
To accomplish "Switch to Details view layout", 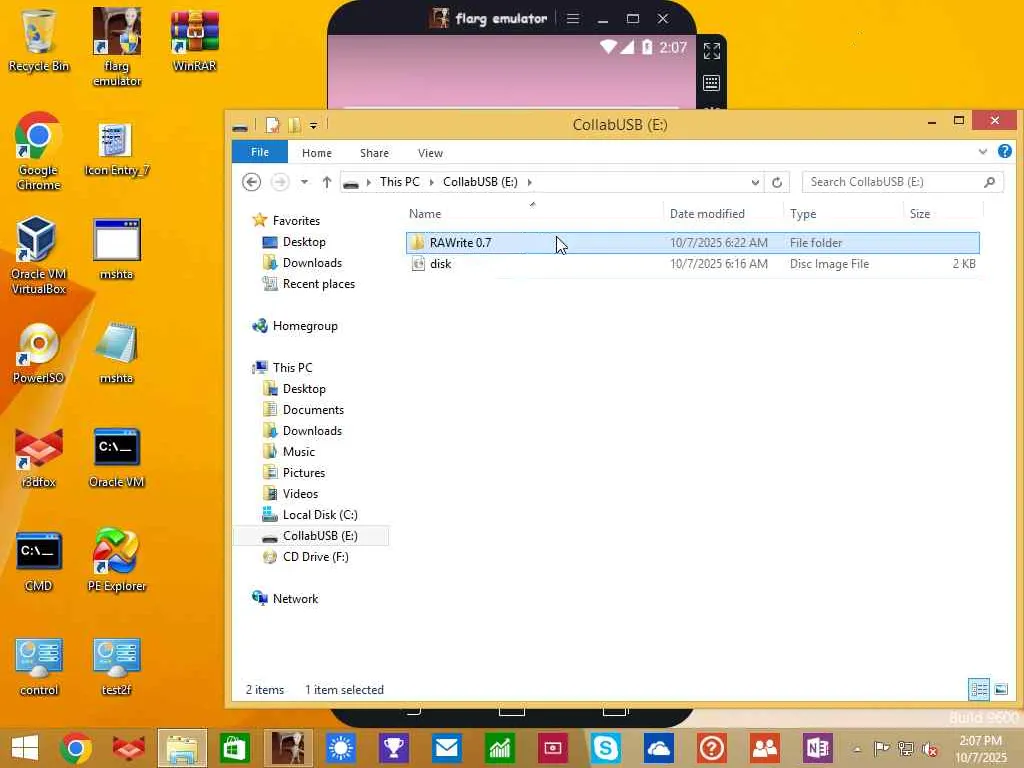I will click(x=978, y=689).
